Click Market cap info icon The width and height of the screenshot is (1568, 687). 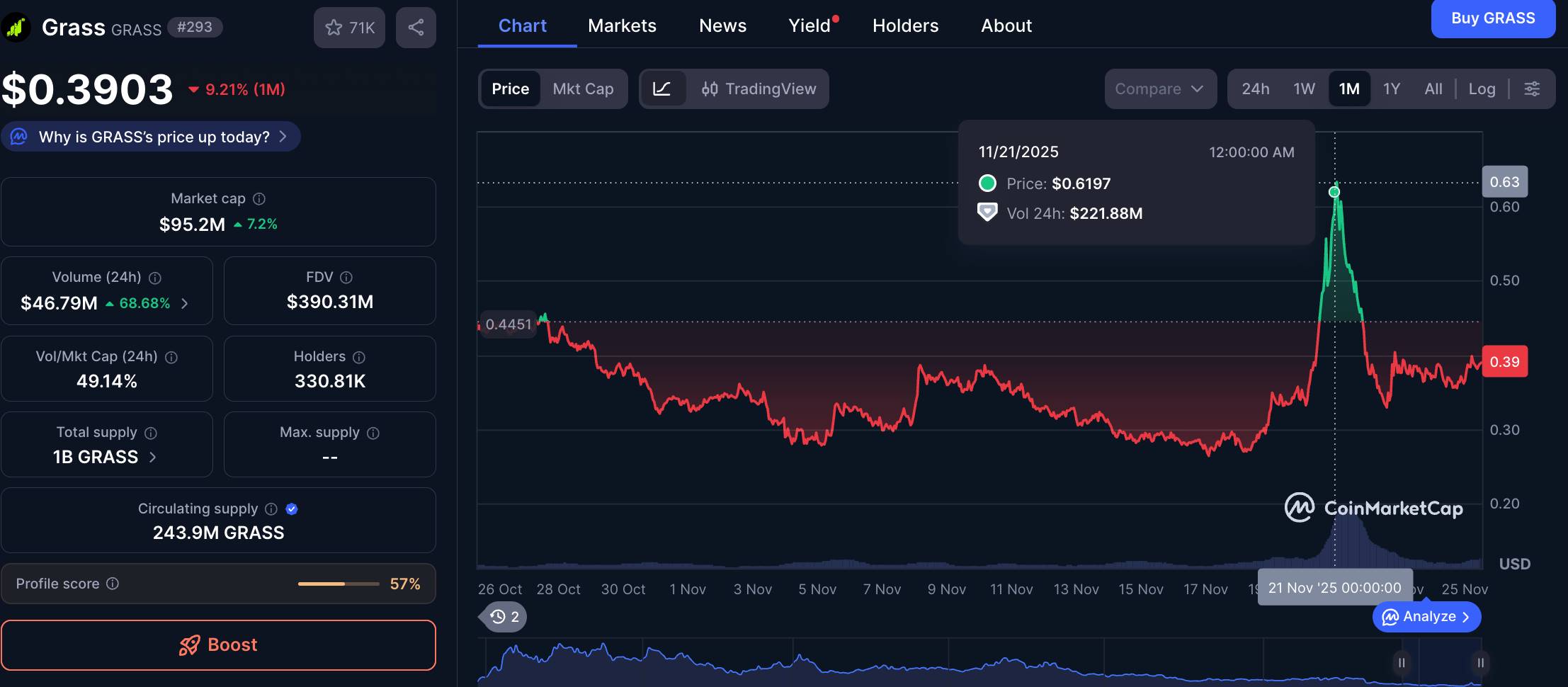click(259, 199)
